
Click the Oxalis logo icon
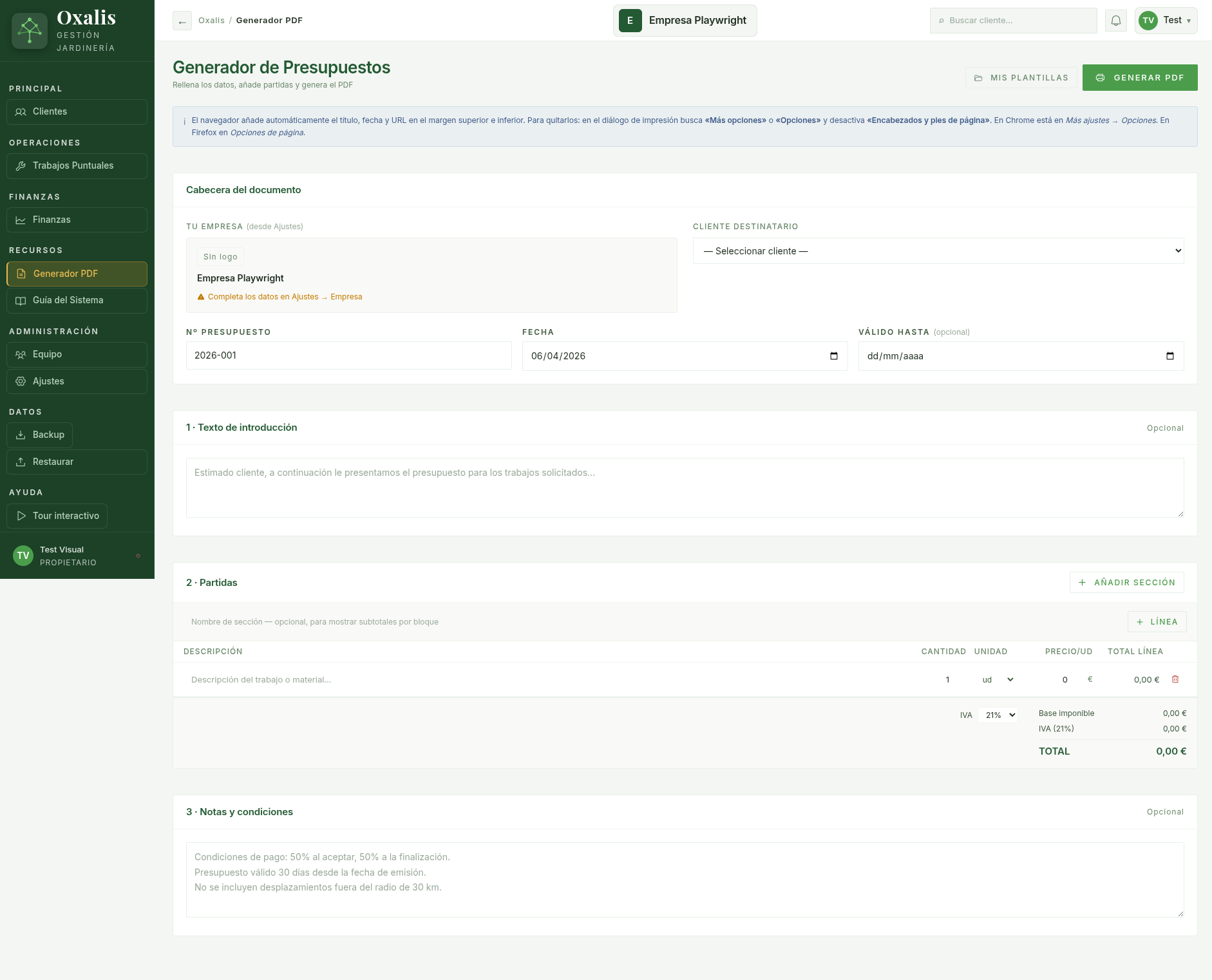click(30, 31)
